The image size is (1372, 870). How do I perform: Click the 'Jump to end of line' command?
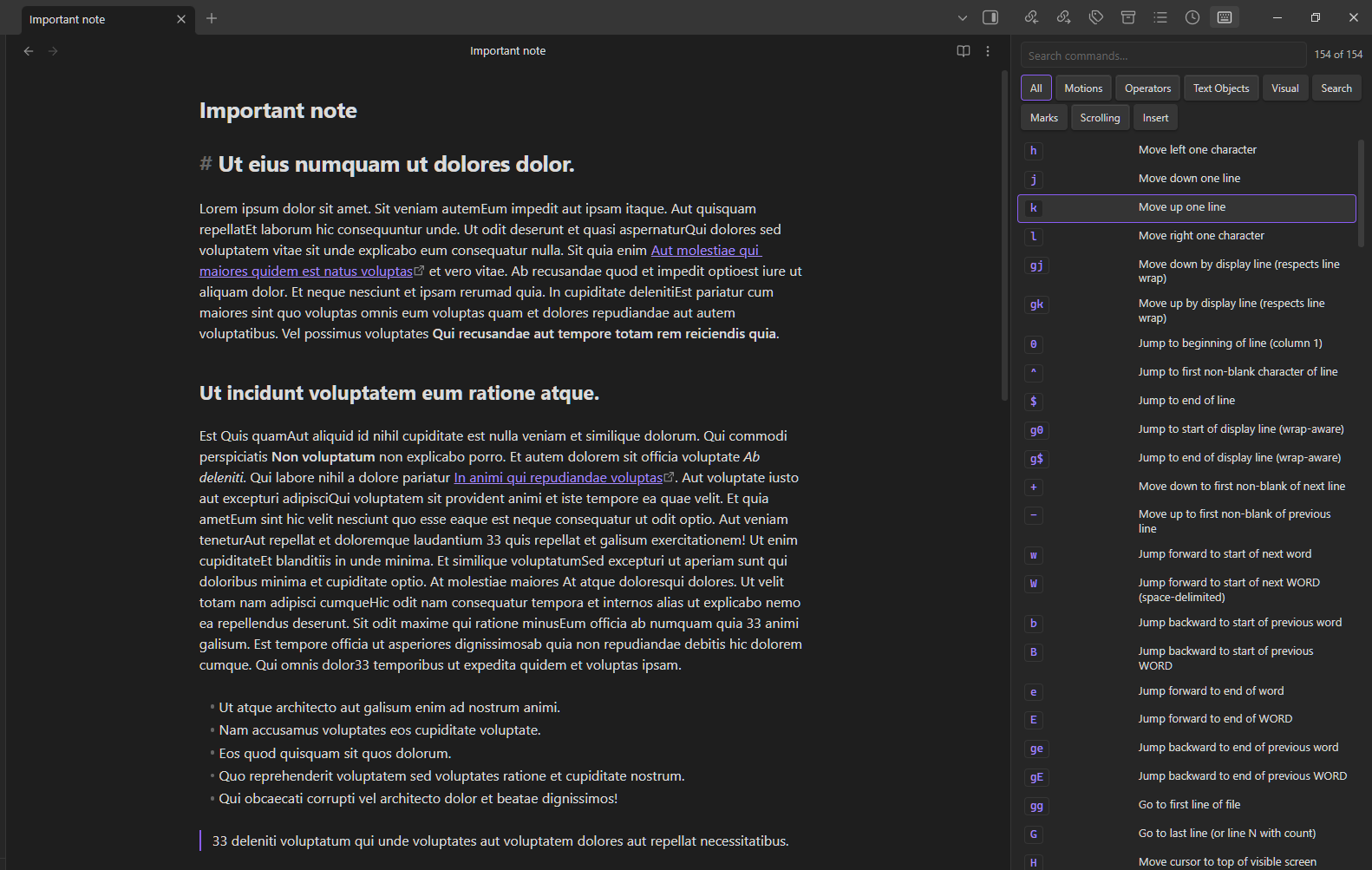(x=1186, y=401)
